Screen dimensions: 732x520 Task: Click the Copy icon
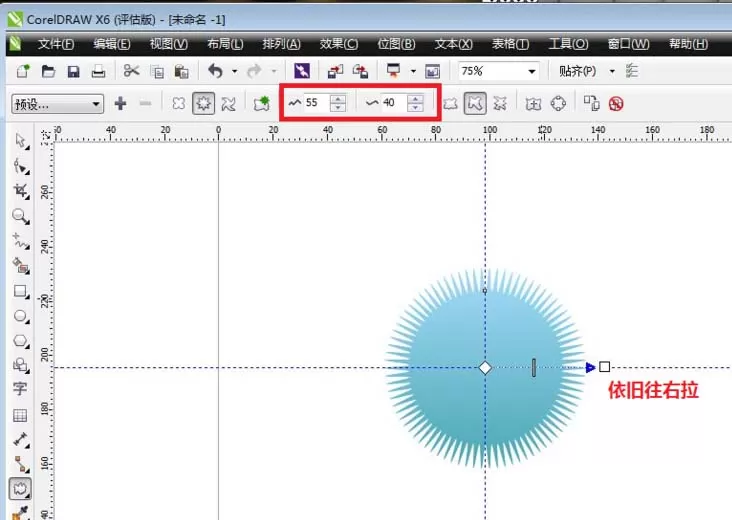[x=157, y=71]
